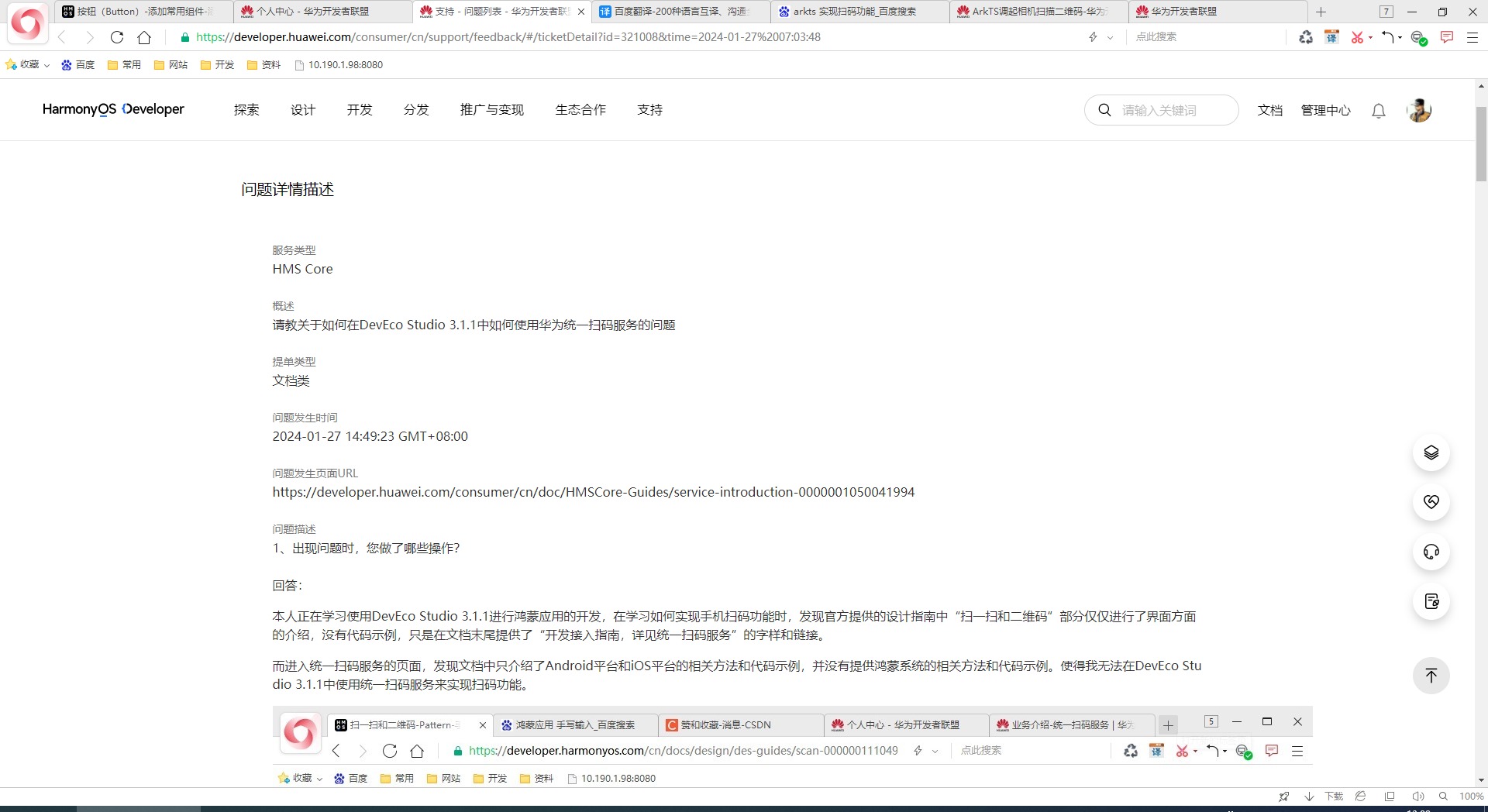This screenshot has height=812, width=1488.
Task: Open the browser hamburger menu
Action: 1472,37
